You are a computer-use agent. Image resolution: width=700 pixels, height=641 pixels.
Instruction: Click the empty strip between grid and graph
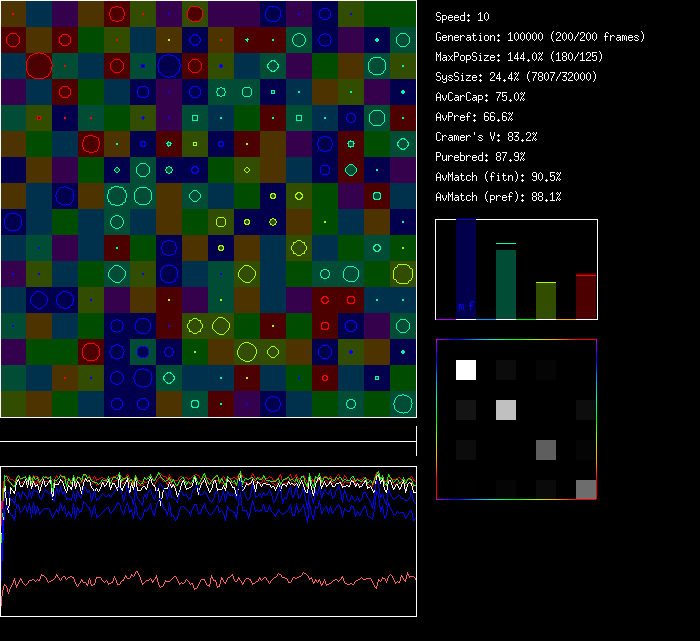pyautogui.click(x=208, y=430)
